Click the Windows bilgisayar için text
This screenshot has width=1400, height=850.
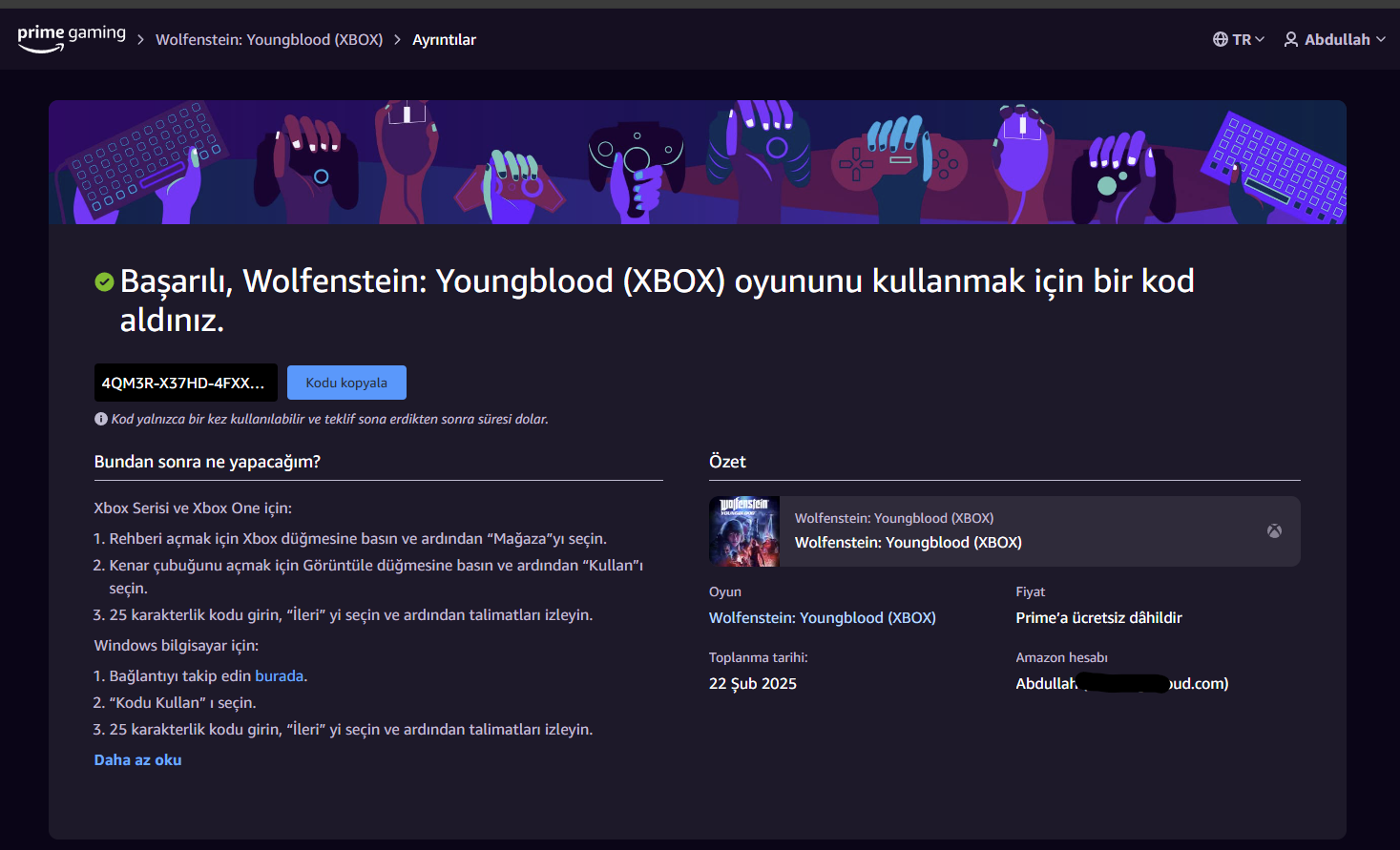(177, 645)
